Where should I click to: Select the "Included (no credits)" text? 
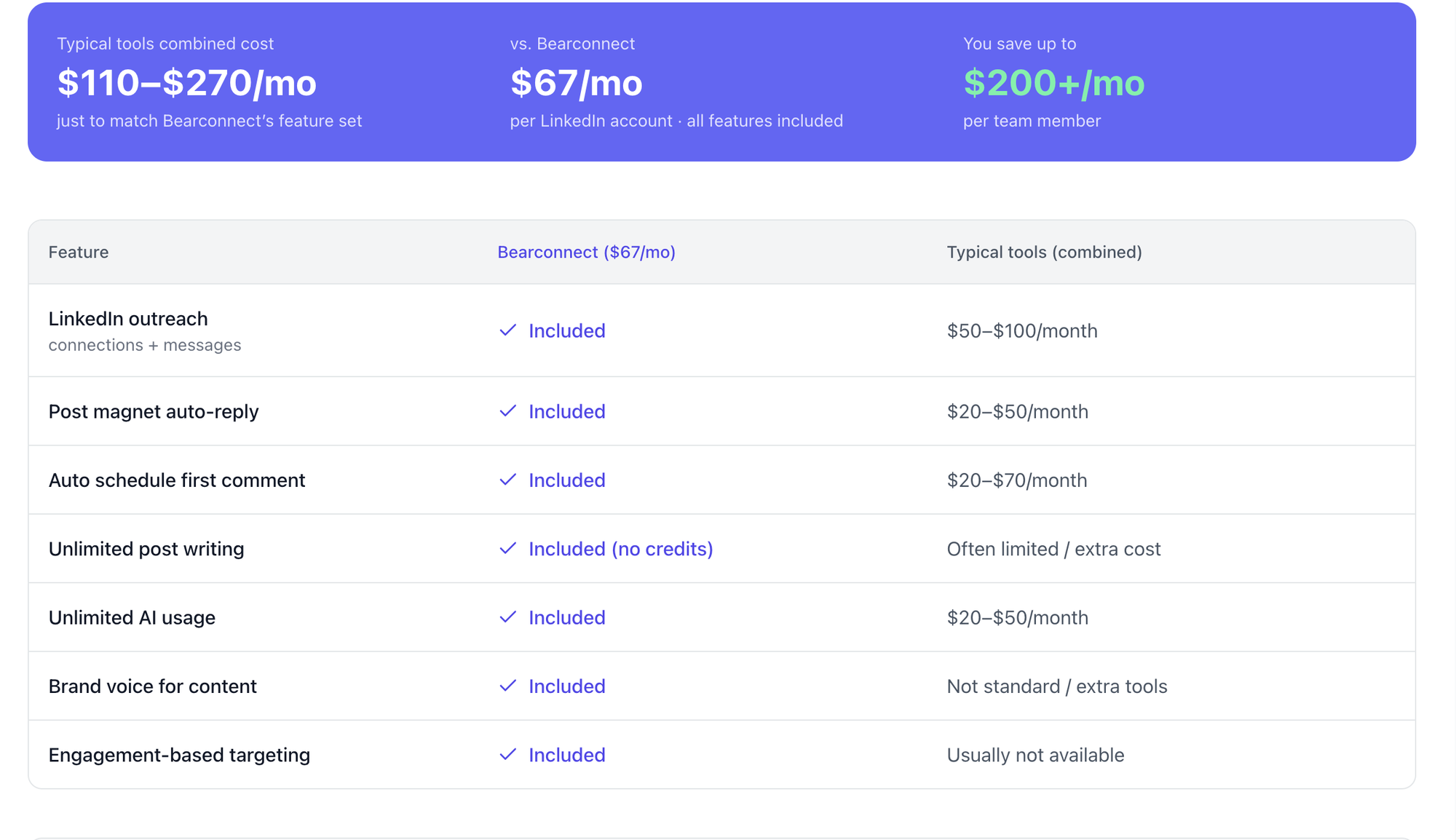pyautogui.click(x=621, y=549)
